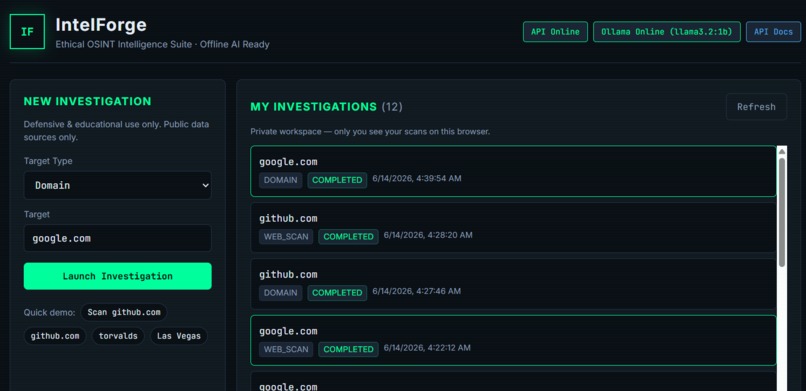Click the Target input field containing google.com

click(x=118, y=238)
